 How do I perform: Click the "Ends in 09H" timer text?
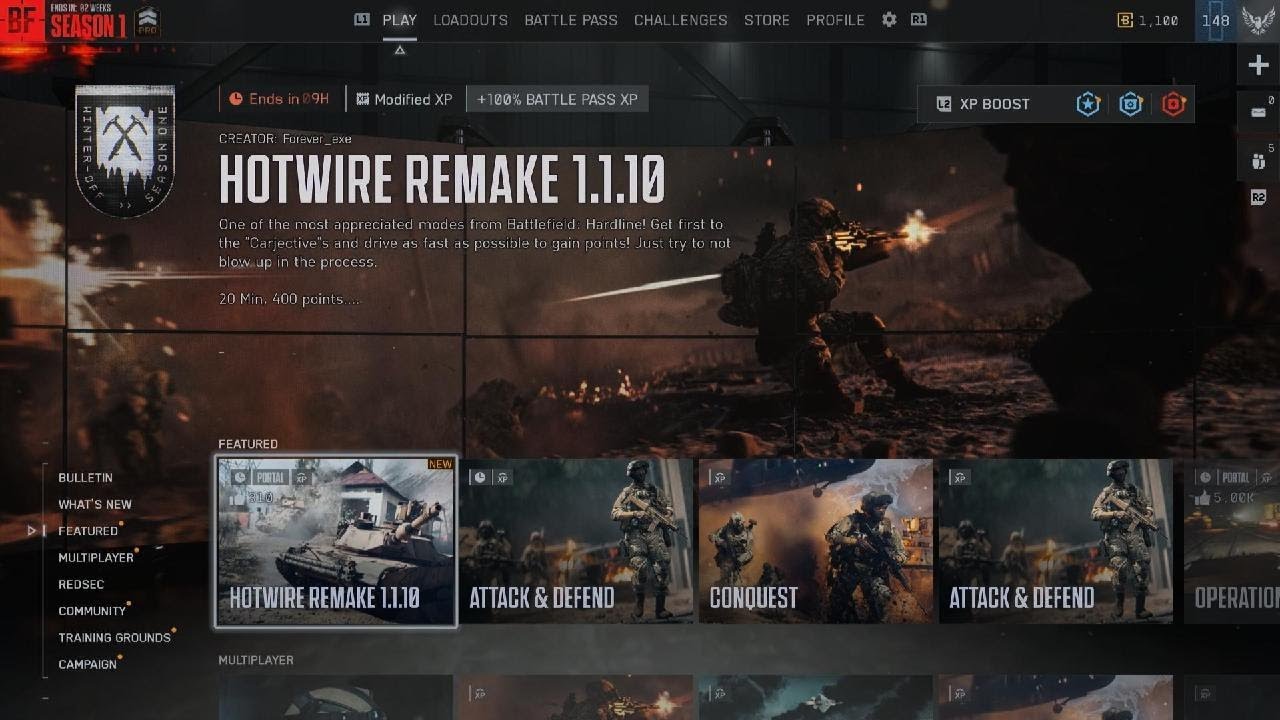(x=289, y=99)
